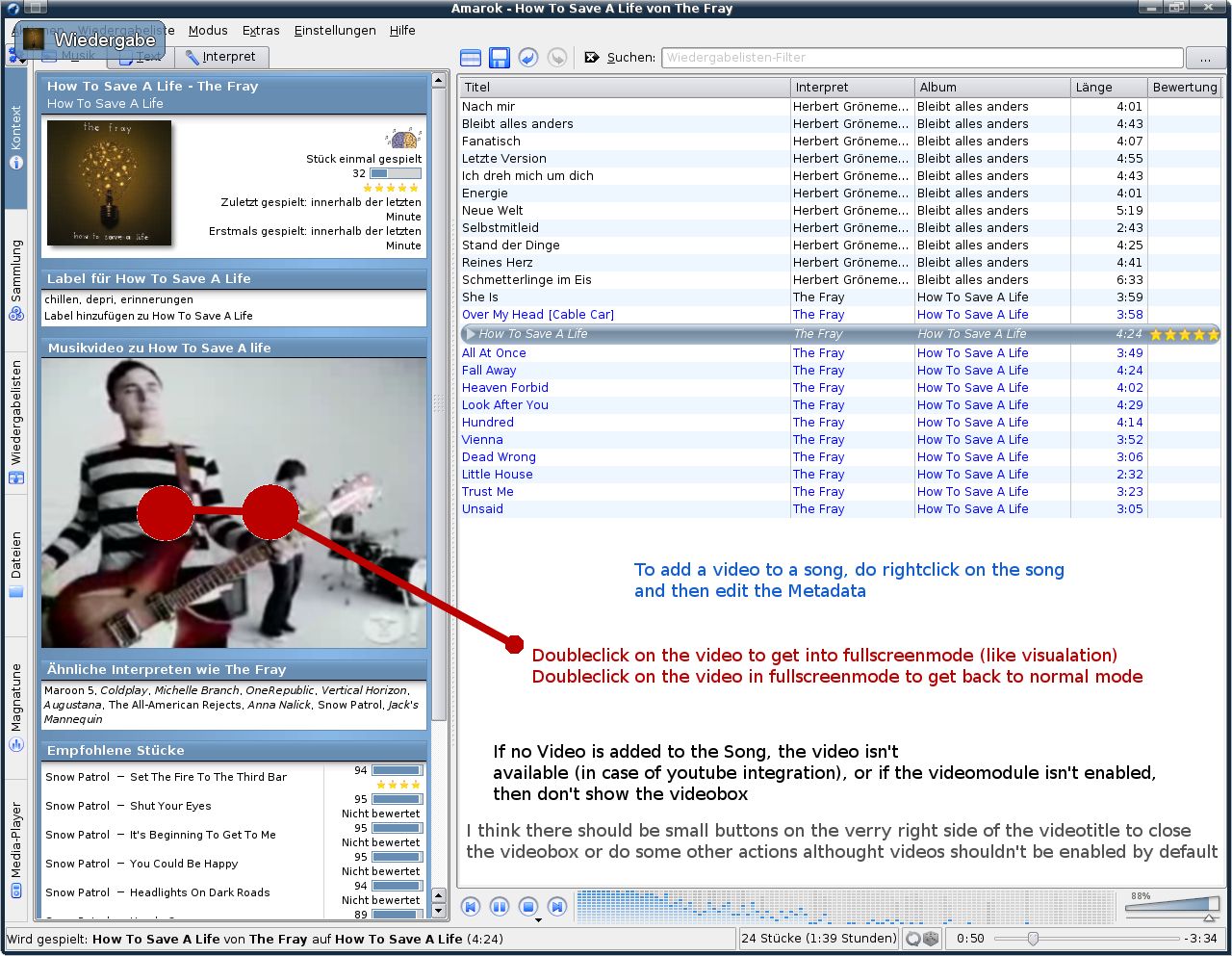Switch to the Text context tab
1232x956 pixels.
[x=140, y=57]
